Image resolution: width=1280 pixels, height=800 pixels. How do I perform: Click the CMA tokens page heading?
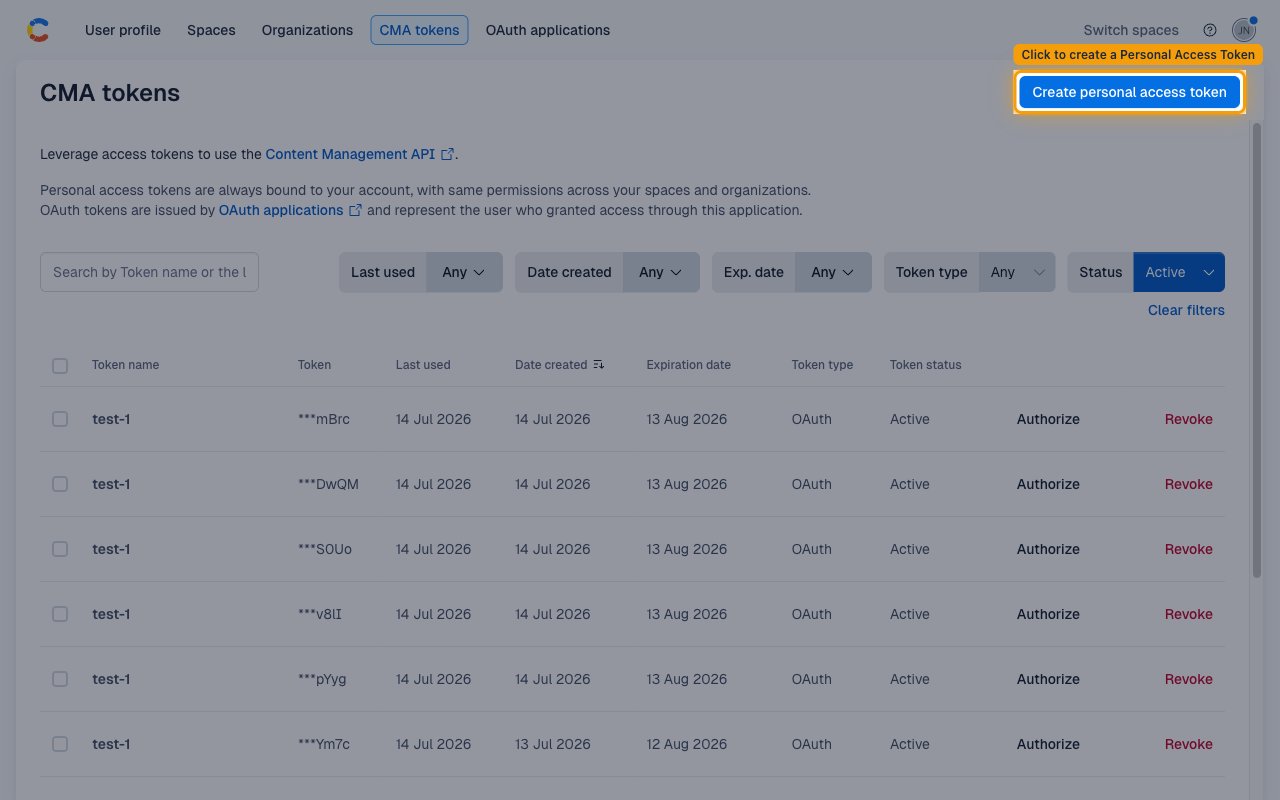point(110,93)
